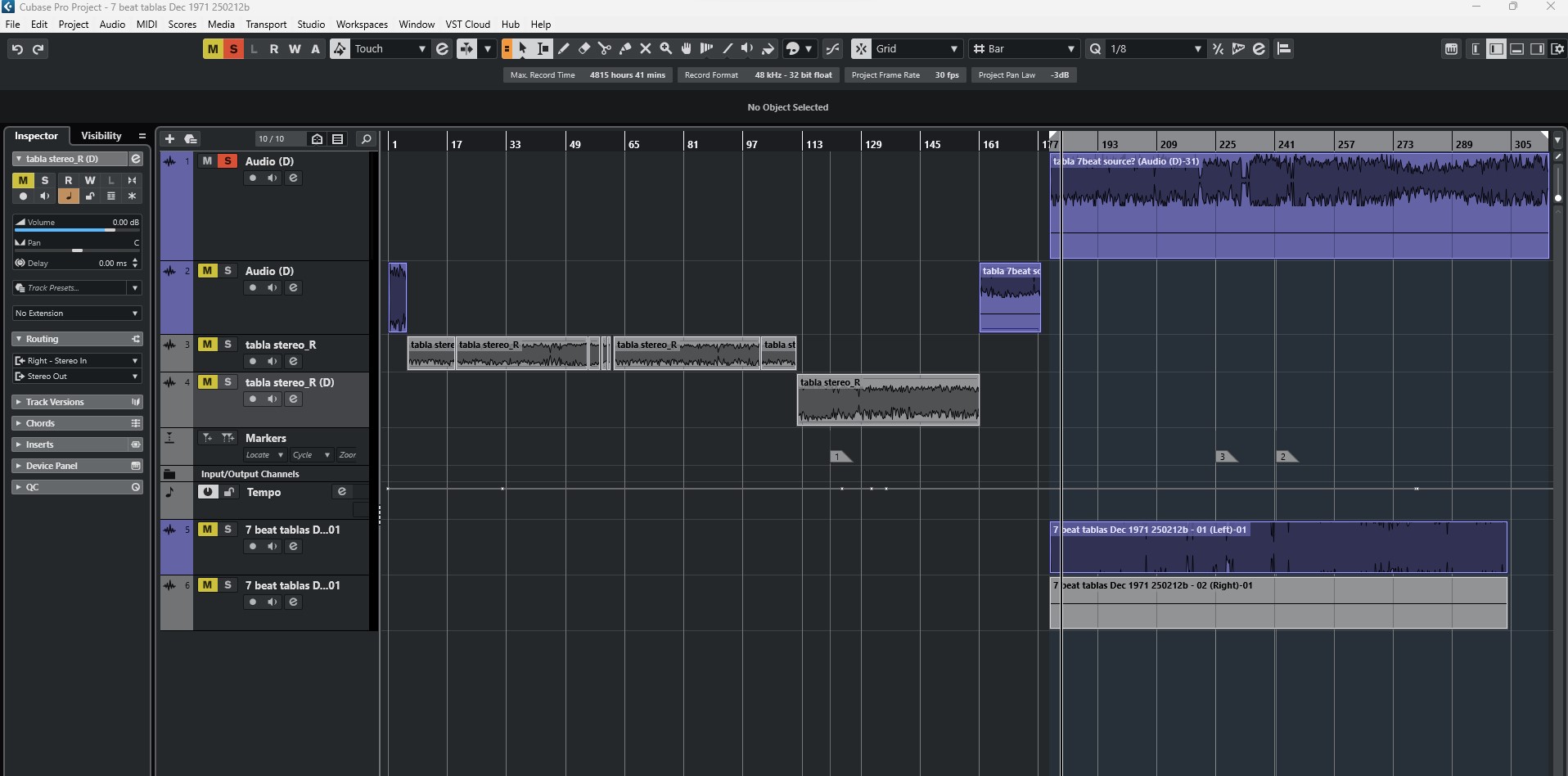Click the Locate marker button
This screenshot has width=1568, height=776.
[x=264, y=455]
